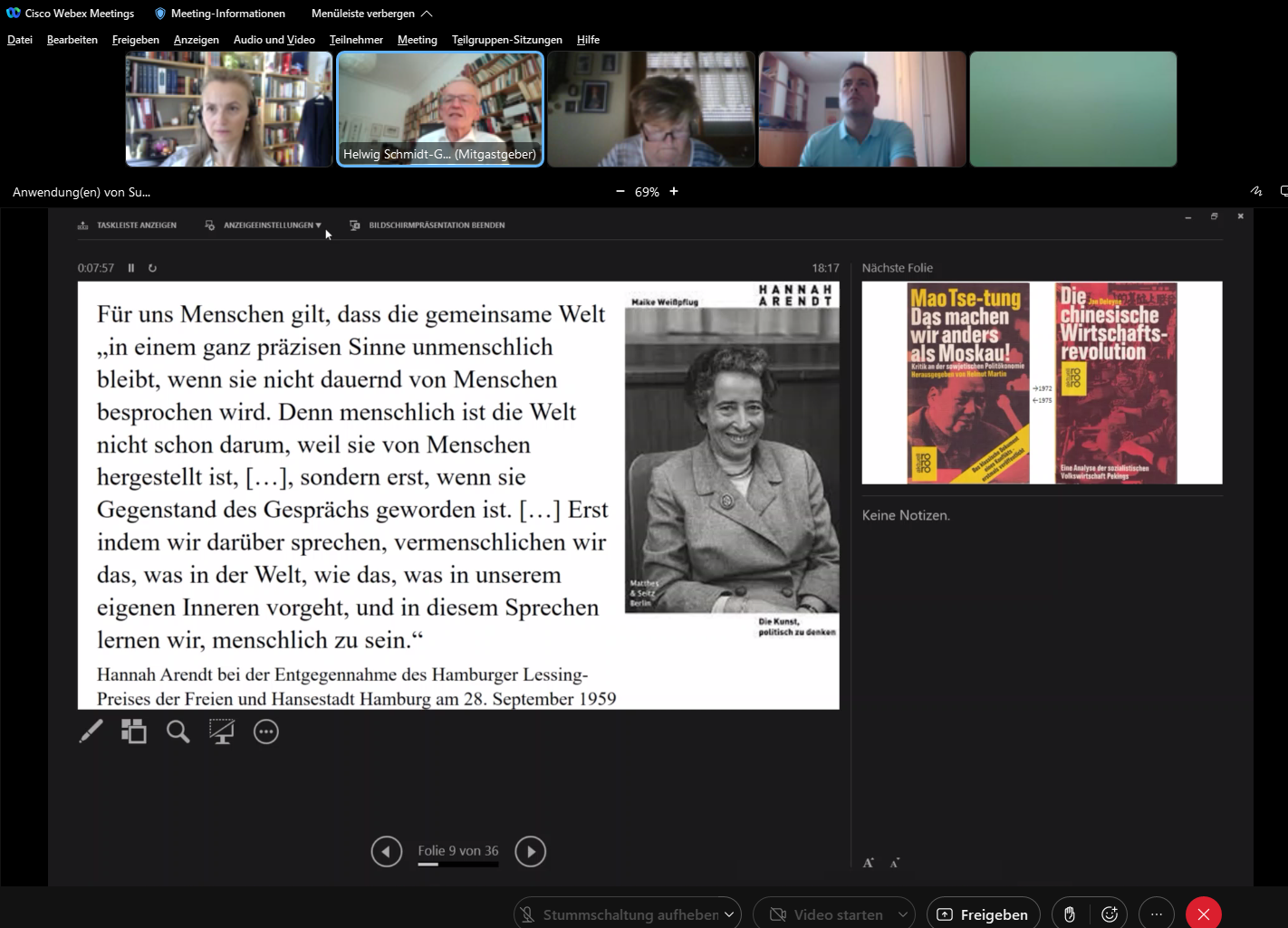This screenshot has width=1288, height=928.
Task: Click Keine Notizen notes area
Action: pos(906,515)
